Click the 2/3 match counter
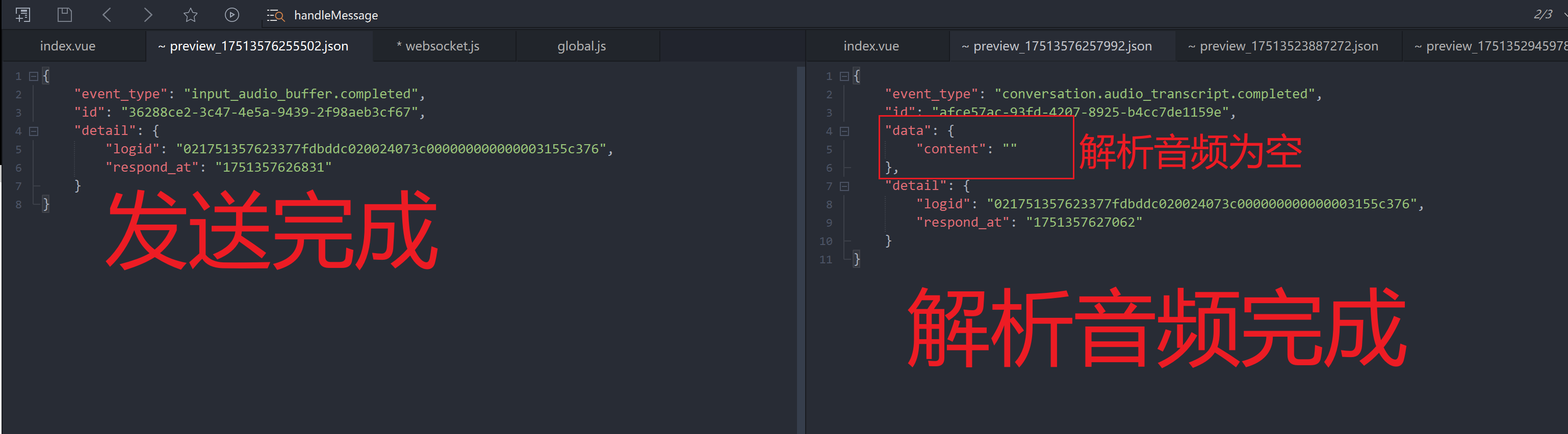This screenshot has height=434, width=1568. [x=1543, y=14]
